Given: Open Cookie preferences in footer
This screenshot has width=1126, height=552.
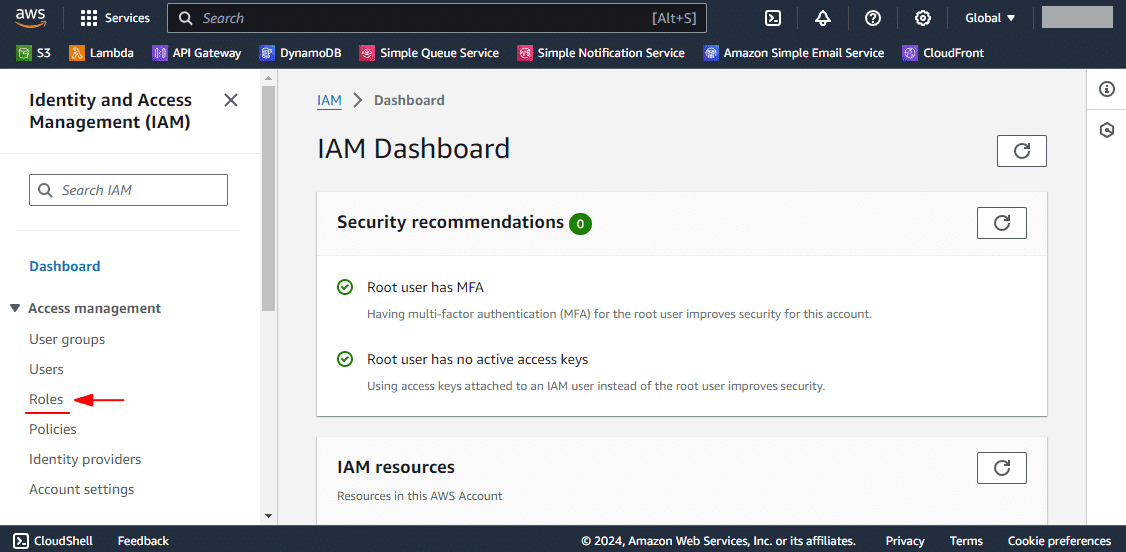Looking at the screenshot, I should [x=1059, y=541].
